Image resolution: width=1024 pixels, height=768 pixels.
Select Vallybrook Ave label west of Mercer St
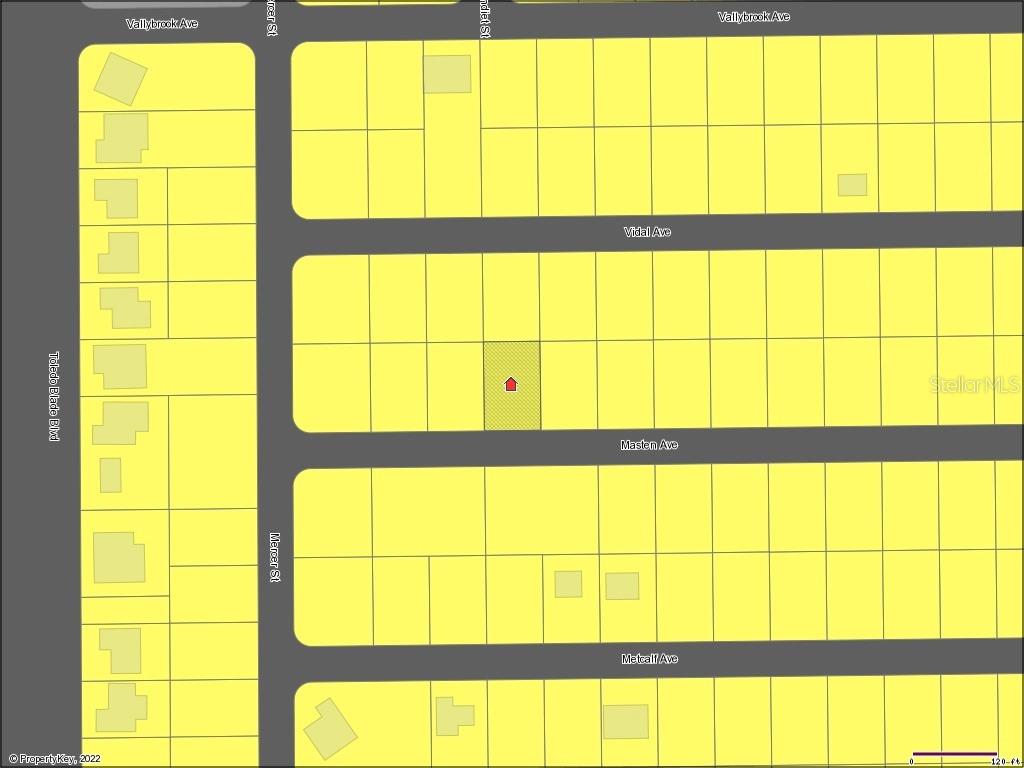tap(162, 24)
